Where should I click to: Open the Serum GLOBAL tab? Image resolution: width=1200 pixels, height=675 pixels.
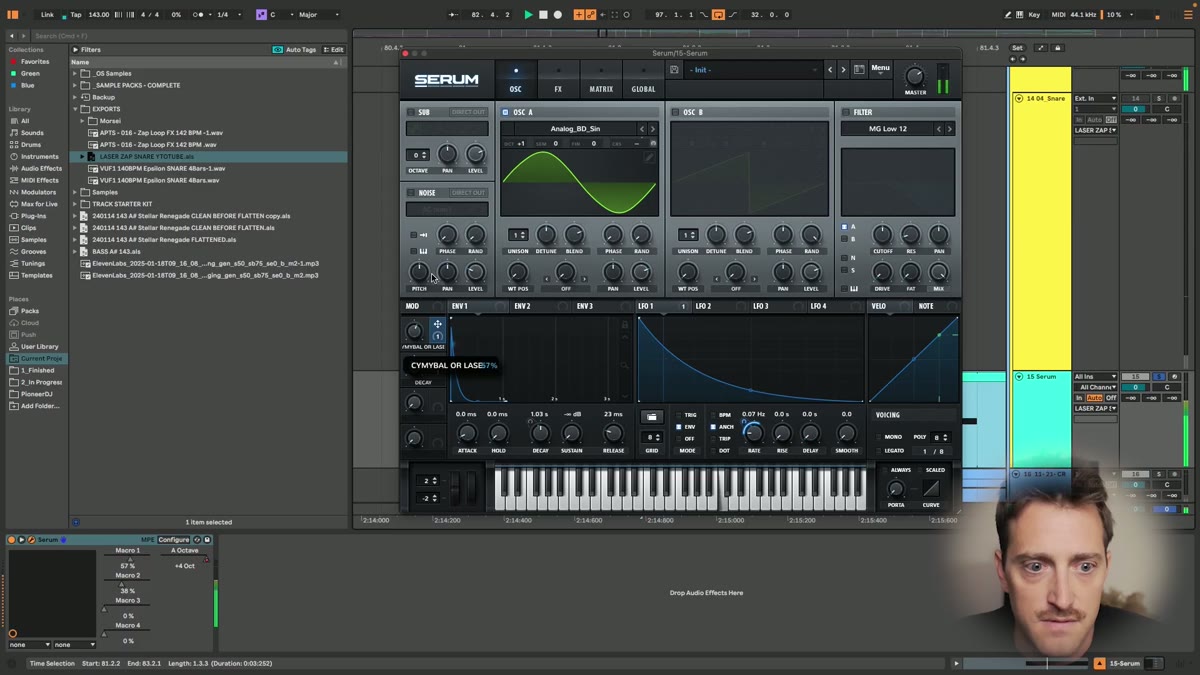[643, 79]
